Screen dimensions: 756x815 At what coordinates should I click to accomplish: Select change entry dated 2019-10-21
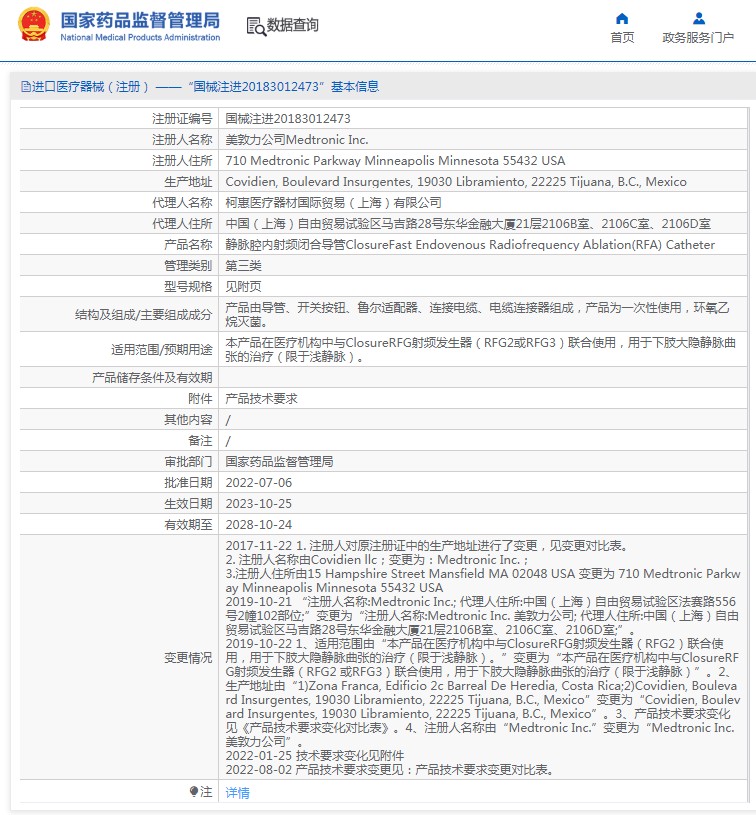coord(482,615)
